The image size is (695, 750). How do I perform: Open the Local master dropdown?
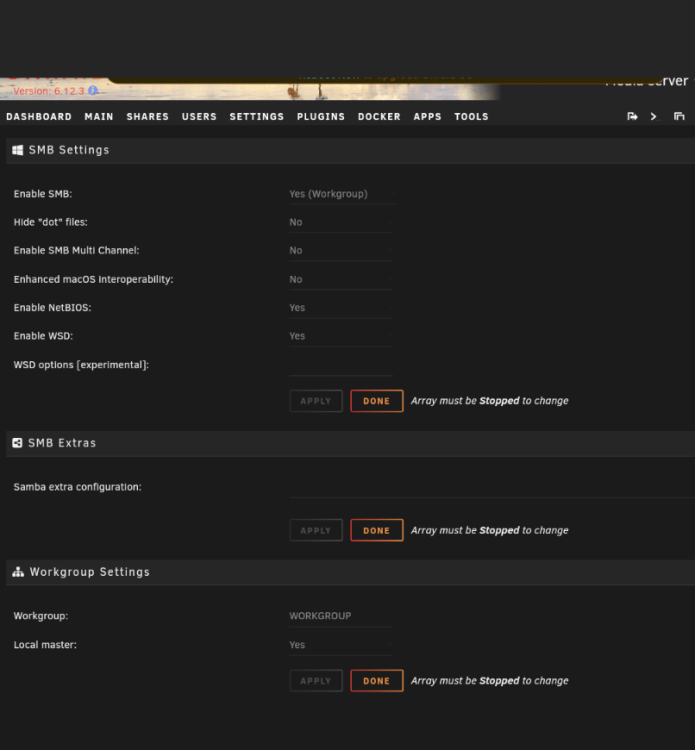pos(341,645)
